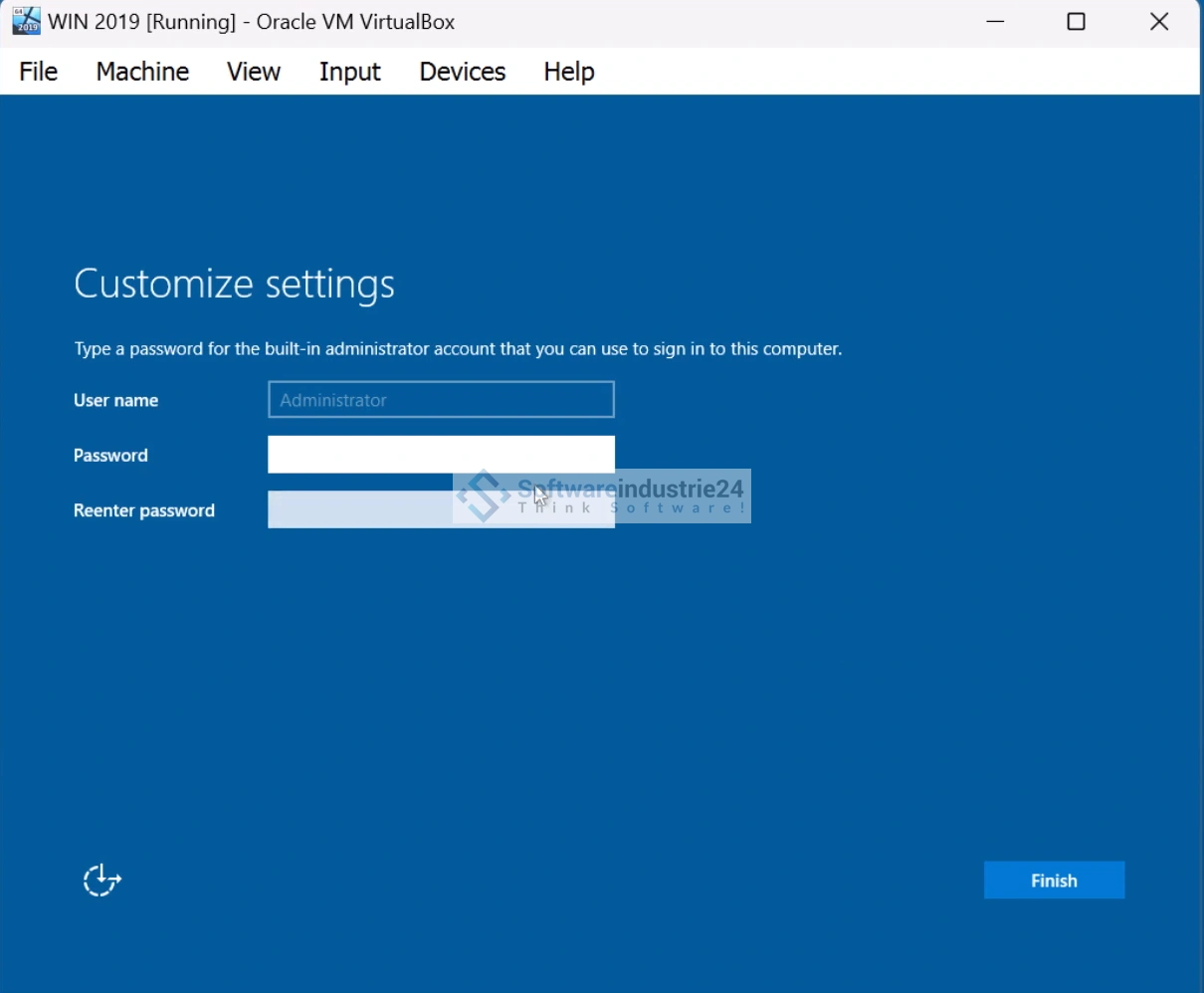Open the File menu
This screenshot has height=993, width=1204.
click(x=39, y=72)
